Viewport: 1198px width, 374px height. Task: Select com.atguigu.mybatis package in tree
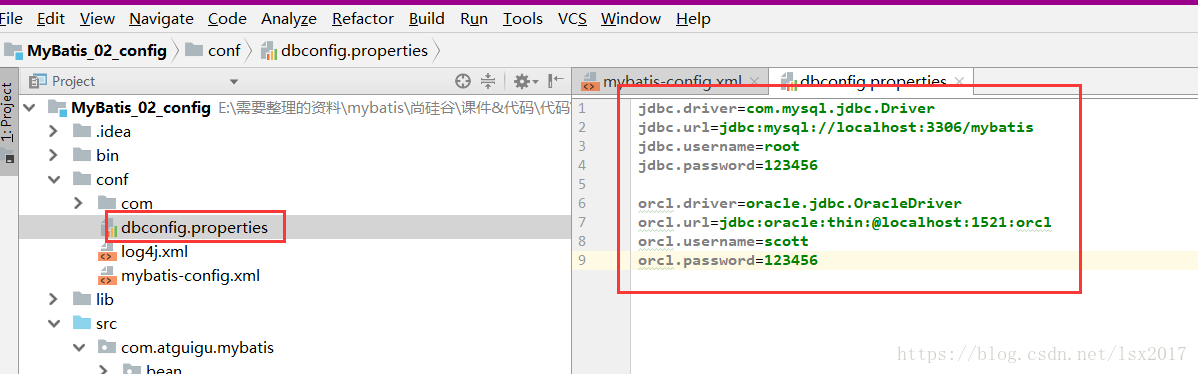pyautogui.click(x=197, y=347)
